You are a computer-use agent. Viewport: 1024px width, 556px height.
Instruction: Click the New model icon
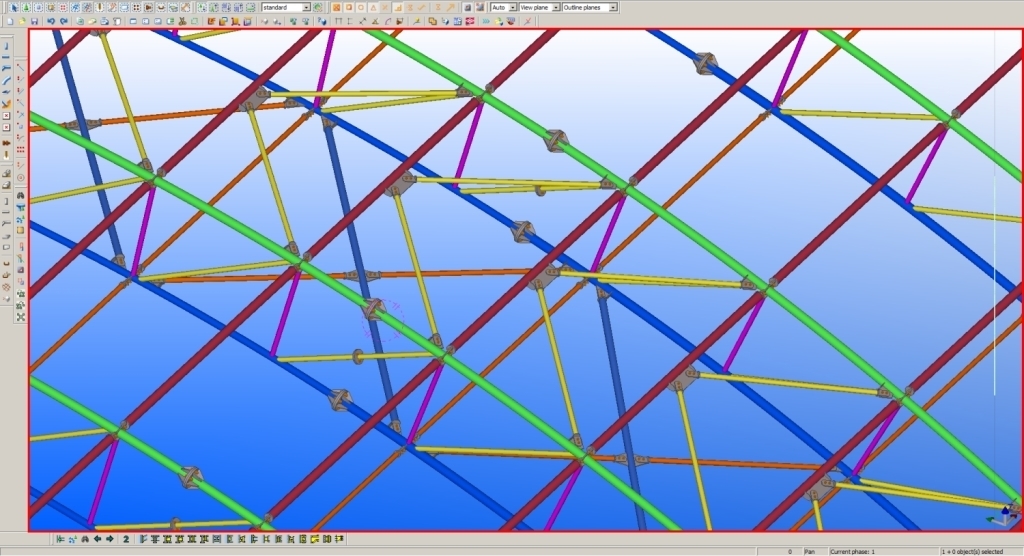(8, 21)
